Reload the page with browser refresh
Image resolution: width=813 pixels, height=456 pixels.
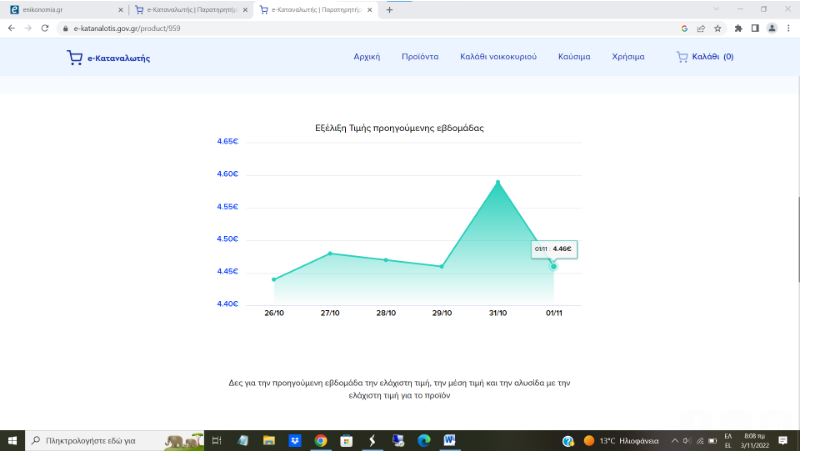(x=45, y=28)
